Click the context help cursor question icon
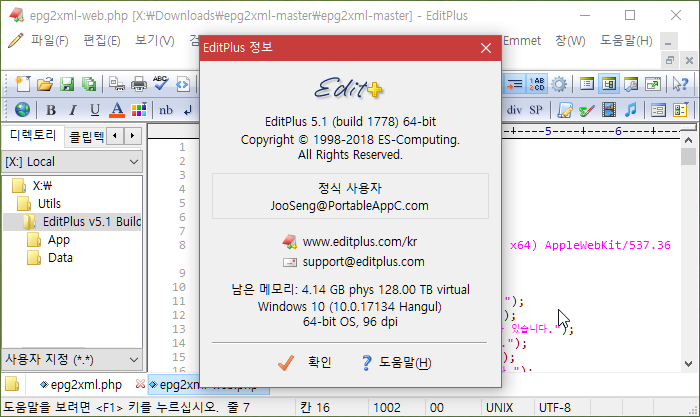This screenshot has width=700, height=417. [x=680, y=84]
